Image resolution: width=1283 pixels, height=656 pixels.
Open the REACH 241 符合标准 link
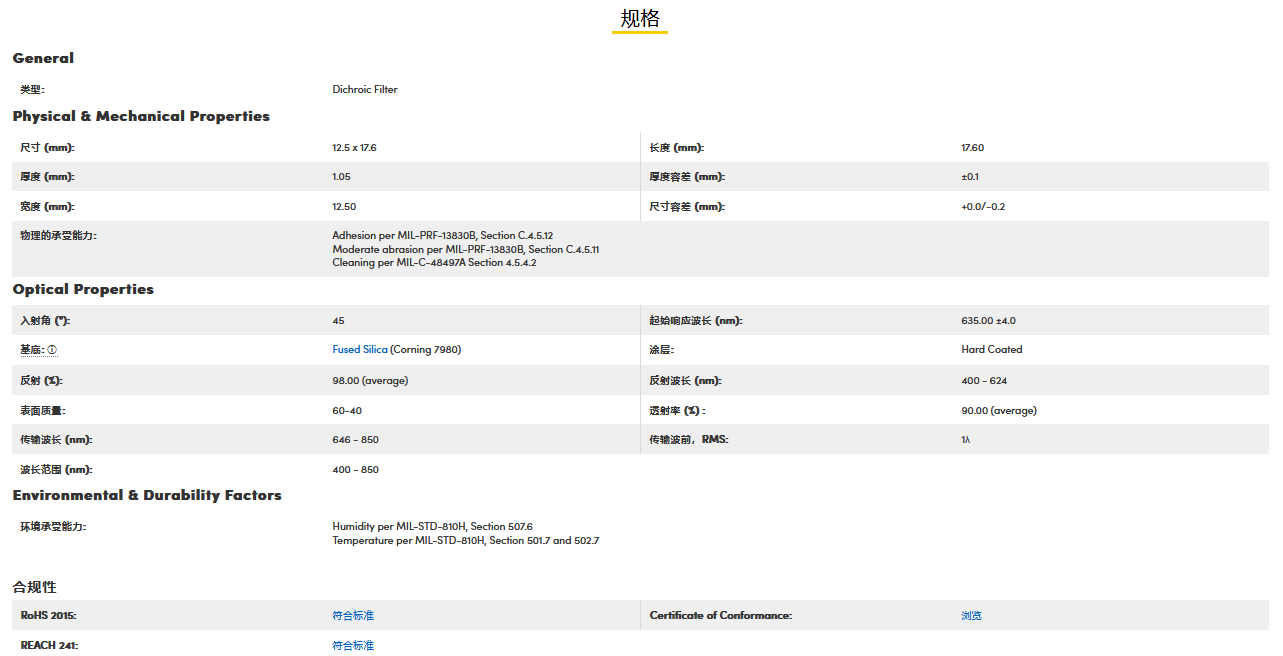[x=353, y=646]
